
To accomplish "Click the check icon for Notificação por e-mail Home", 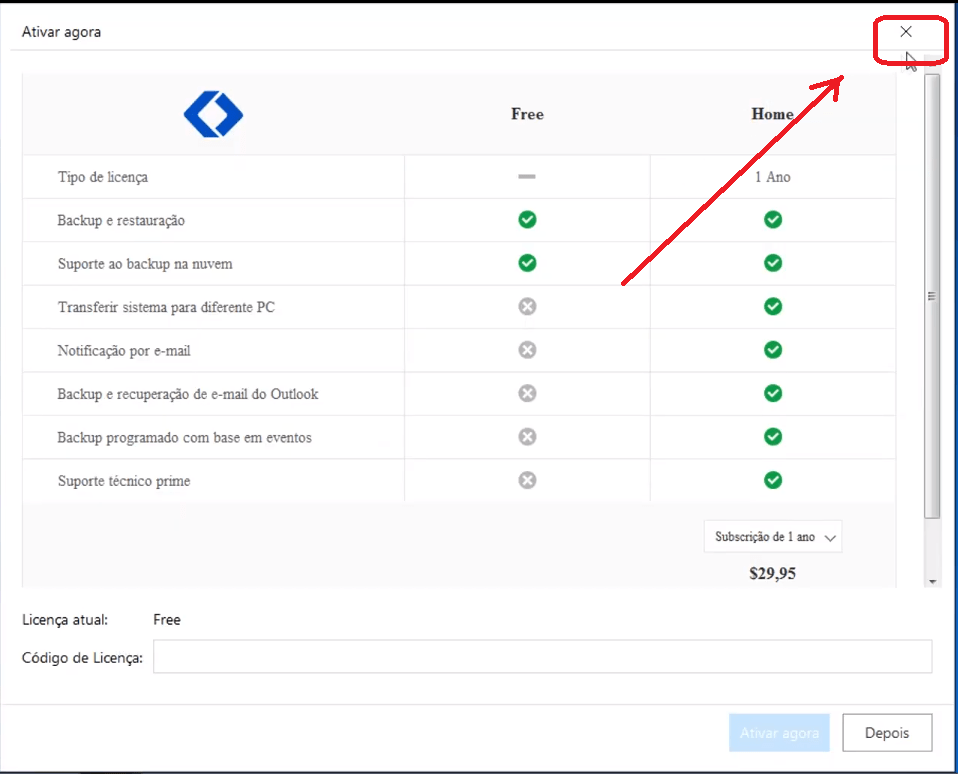I will 772,350.
